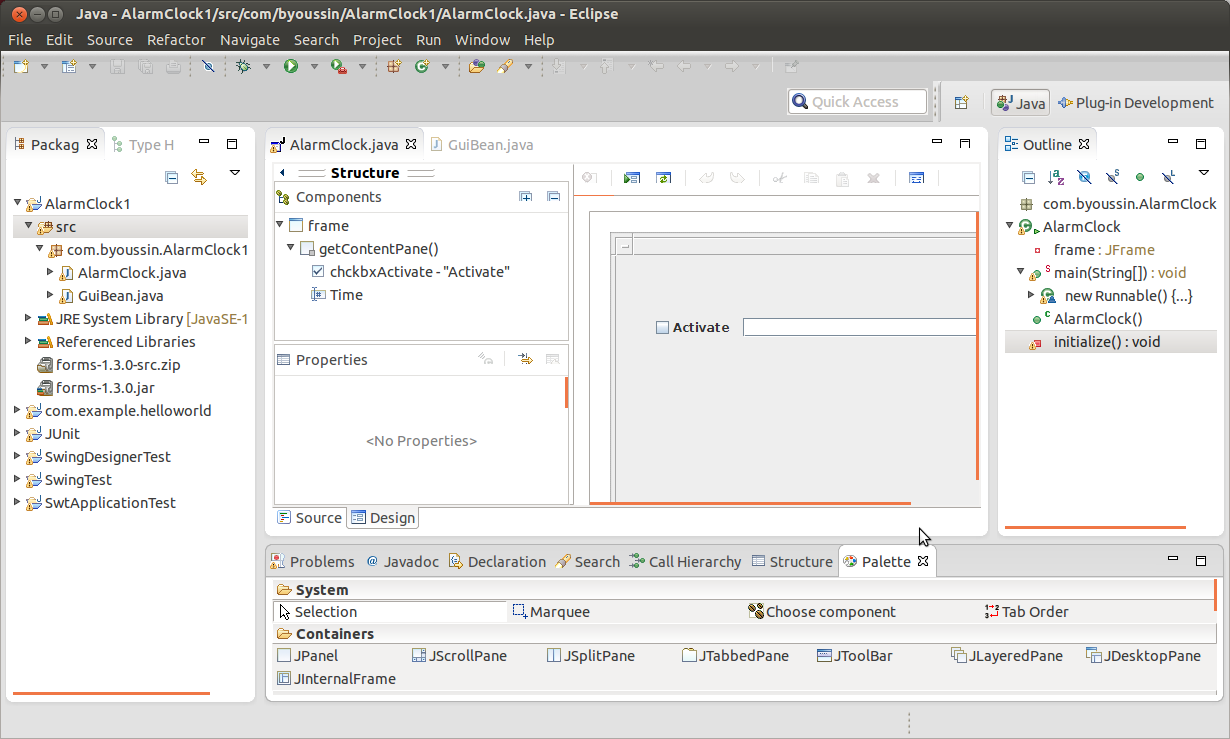This screenshot has height=739, width=1230.
Task: Focus the Quick Access search field
Action: click(858, 101)
